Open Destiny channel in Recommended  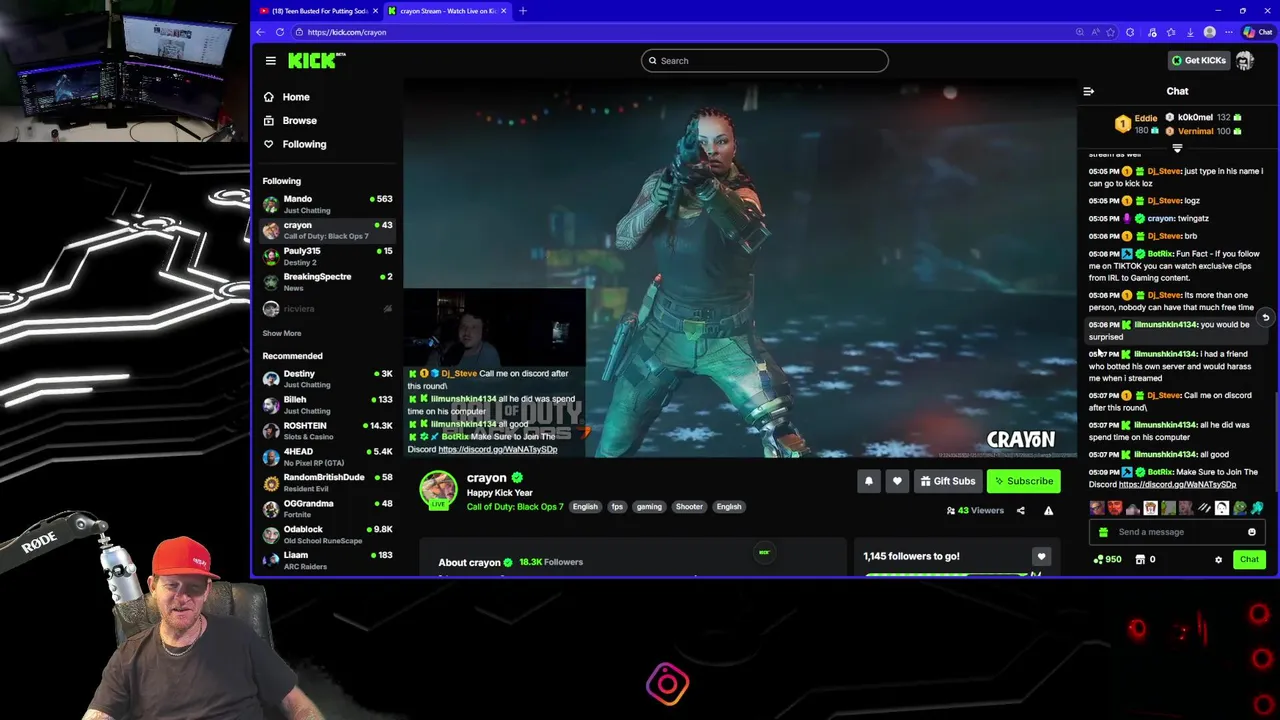(x=327, y=379)
